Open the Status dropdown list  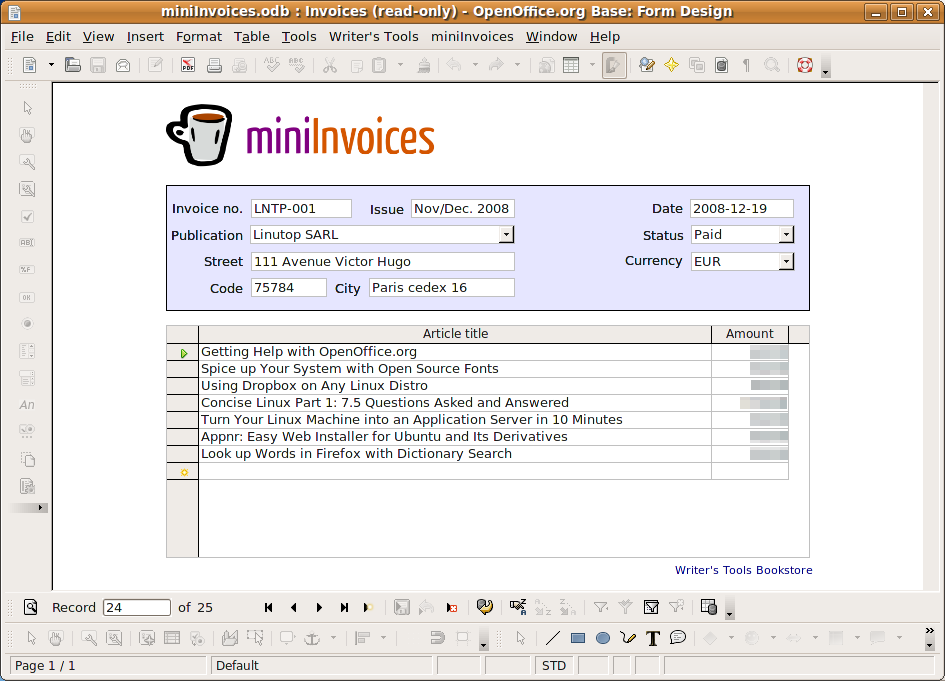click(x=786, y=234)
